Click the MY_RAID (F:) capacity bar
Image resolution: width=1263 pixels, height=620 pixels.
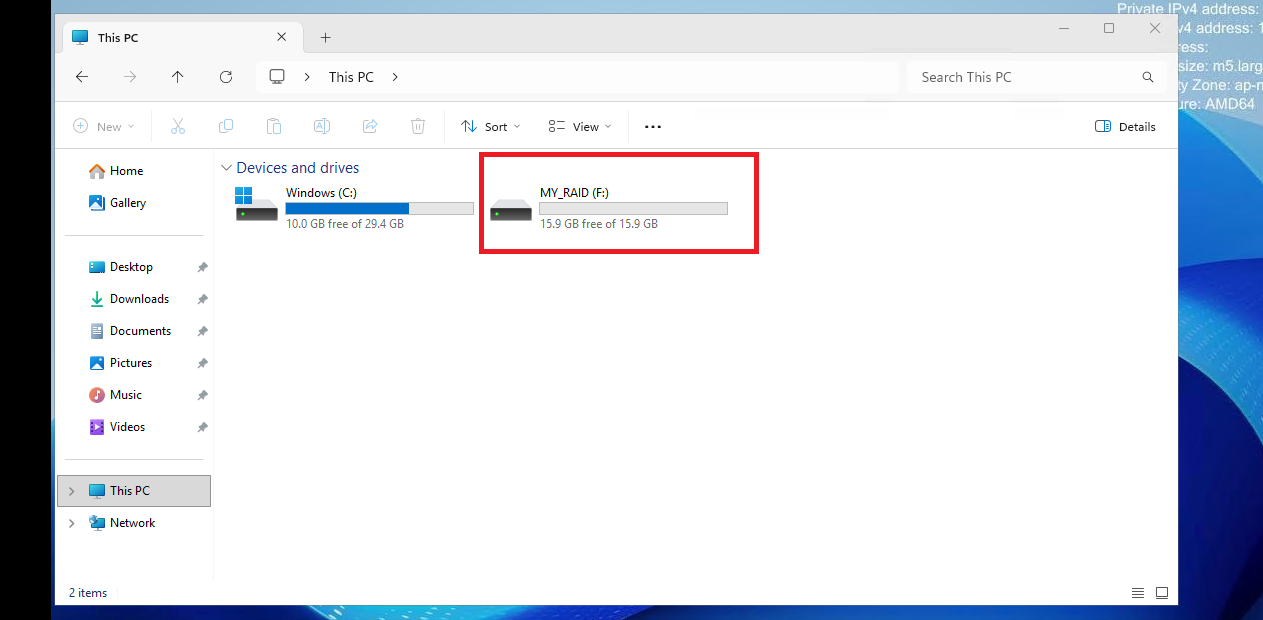pyautogui.click(x=633, y=208)
